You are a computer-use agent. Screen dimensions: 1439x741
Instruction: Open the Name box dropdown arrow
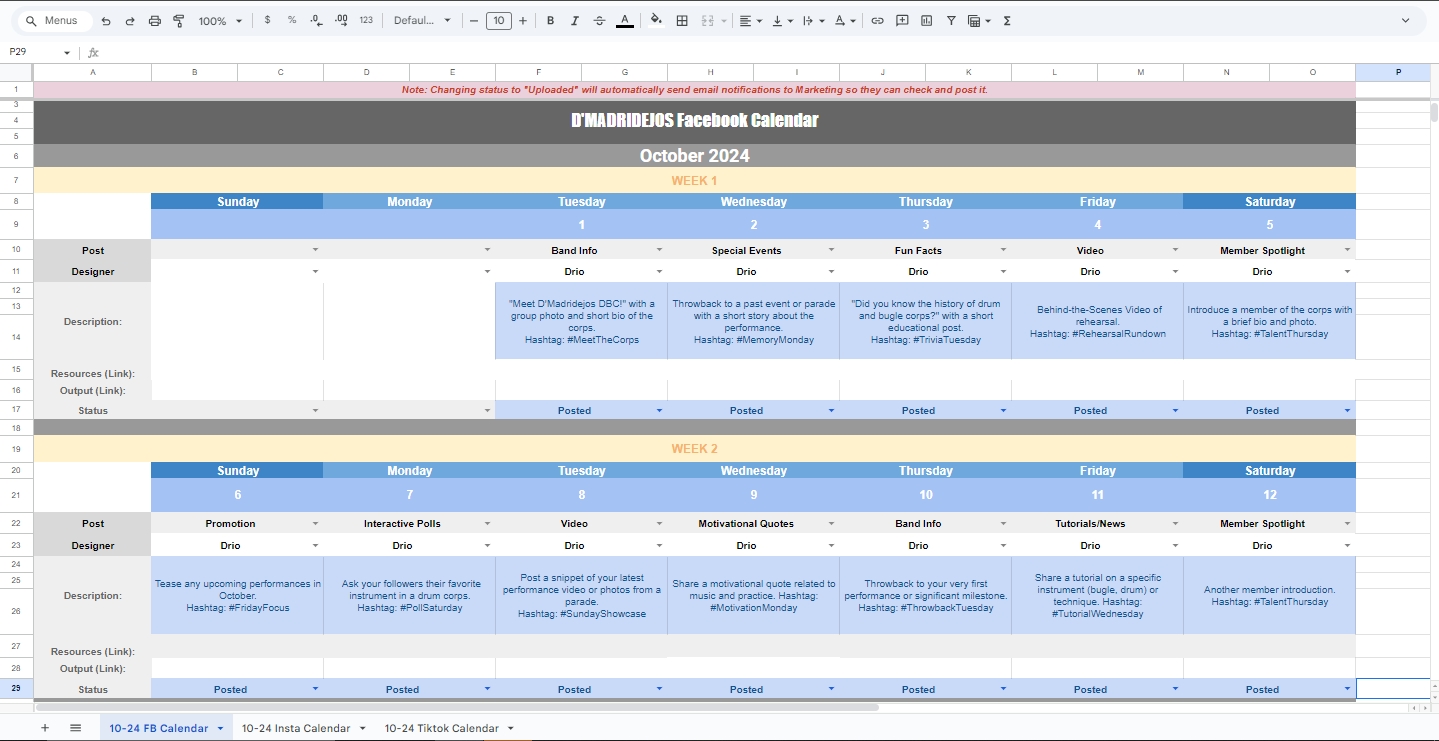(67, 53)
